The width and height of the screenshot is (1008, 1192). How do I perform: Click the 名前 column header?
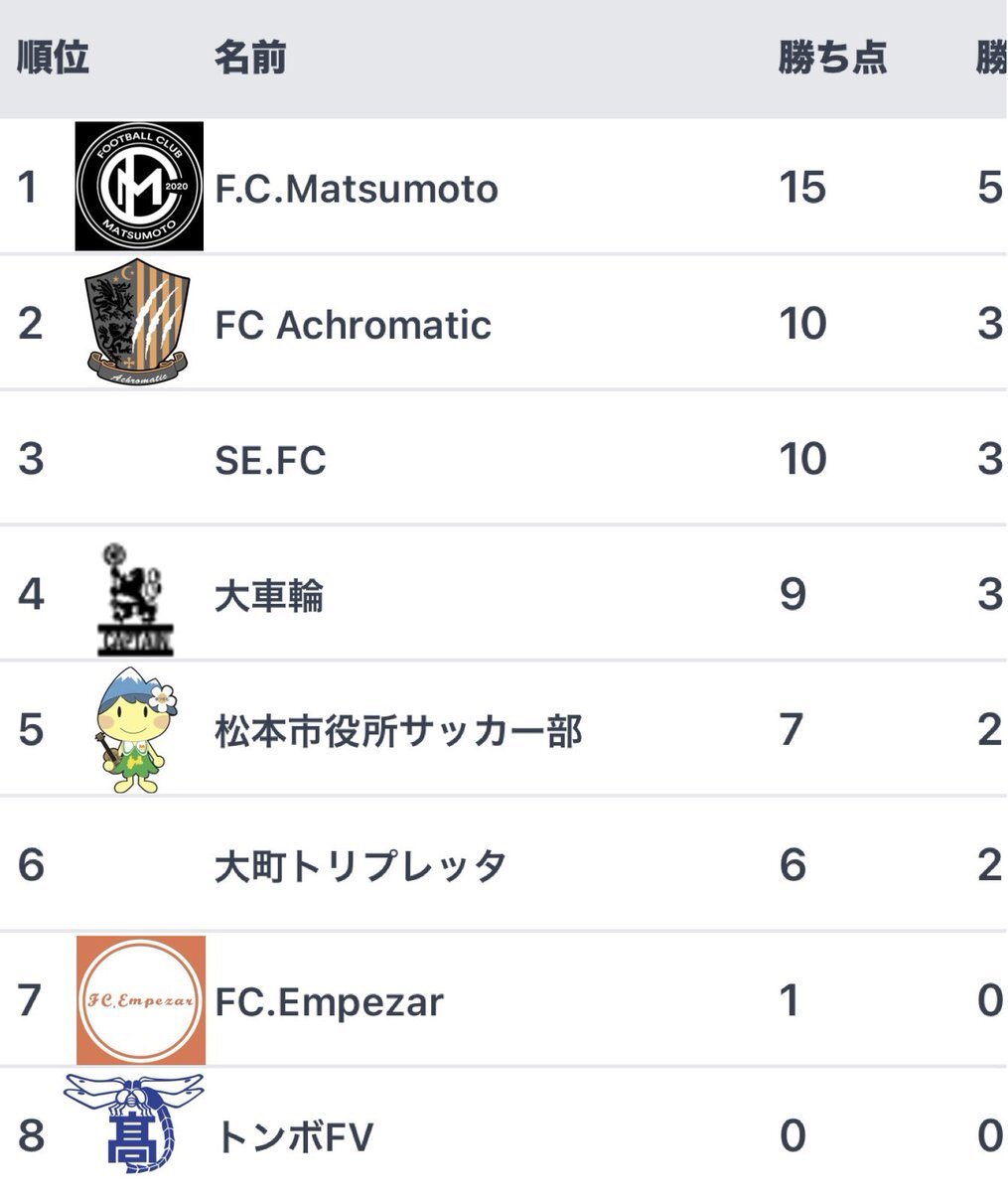(x=250, y=58)
